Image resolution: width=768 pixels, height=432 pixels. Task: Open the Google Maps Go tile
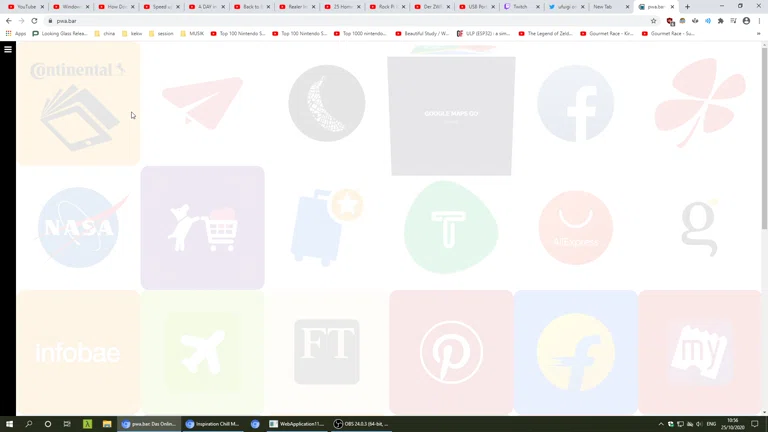[451, 115]
